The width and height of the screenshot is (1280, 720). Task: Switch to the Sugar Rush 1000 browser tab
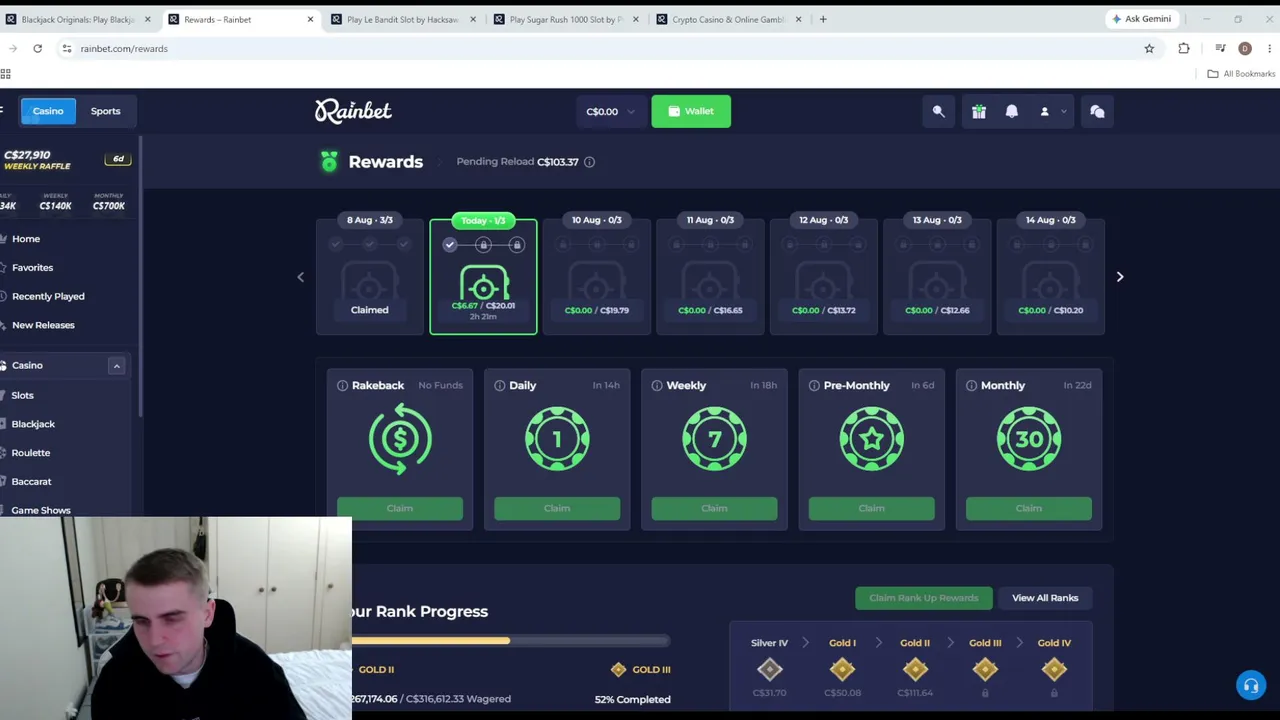coord(566,19)
